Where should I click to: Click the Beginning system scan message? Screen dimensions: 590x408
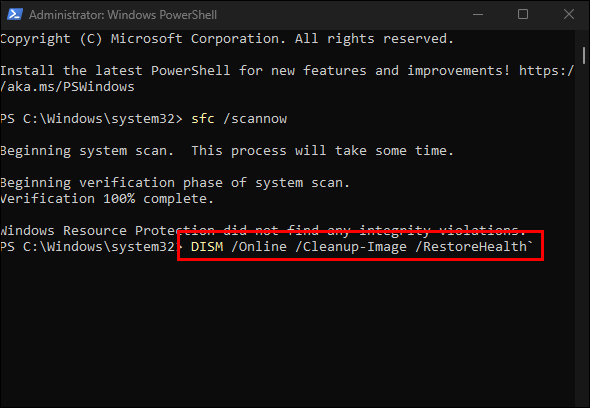click(x=227, y=151)
